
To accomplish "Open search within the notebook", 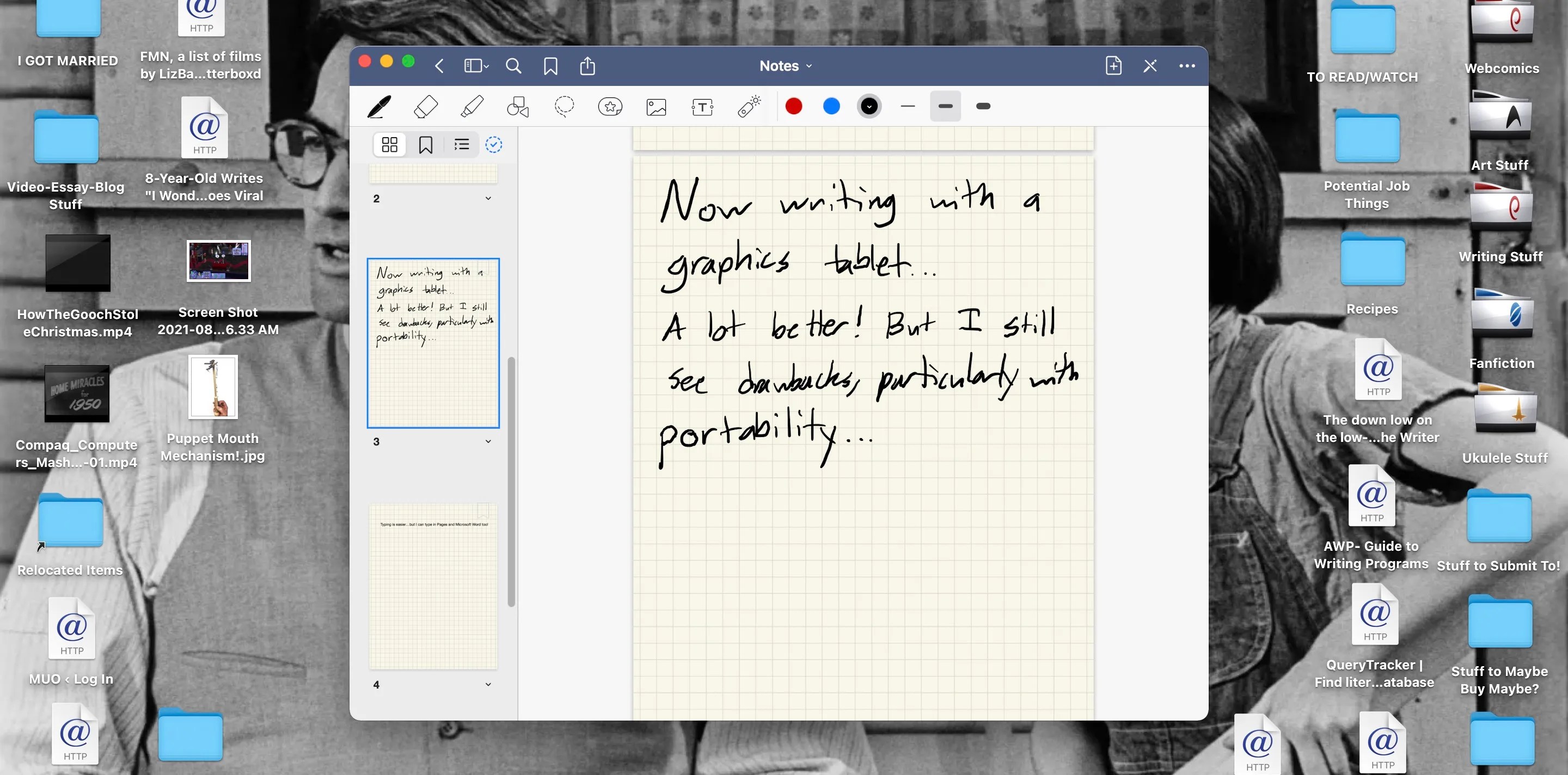I will 513,66.
